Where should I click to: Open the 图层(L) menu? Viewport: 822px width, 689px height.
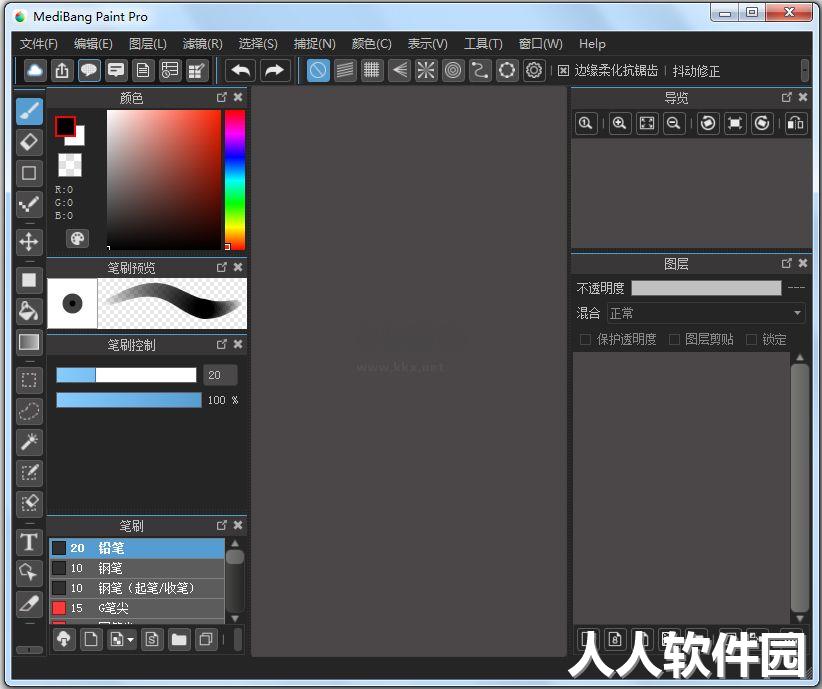(148, 44)
